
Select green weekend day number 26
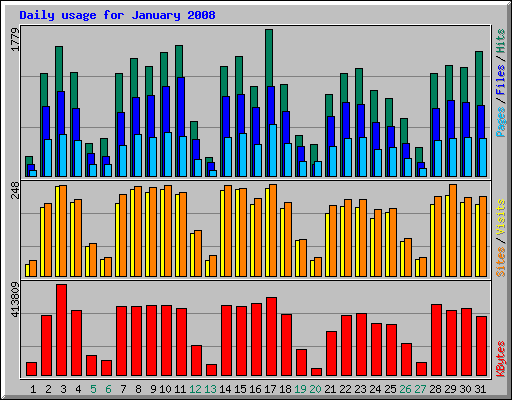click(x=405, y=389)
